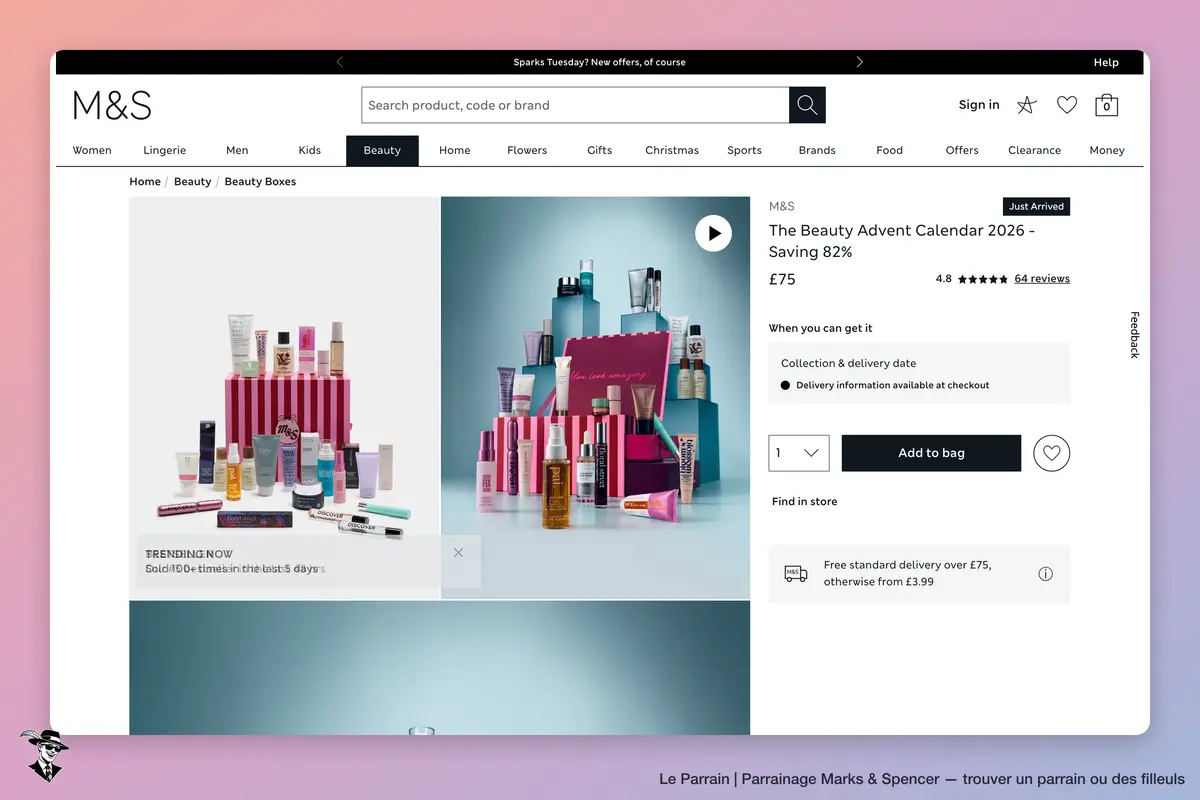Click the M&S brand name above title
Image resolution: width=1200 pixels, height=800 pixels.
pos(781,206)
